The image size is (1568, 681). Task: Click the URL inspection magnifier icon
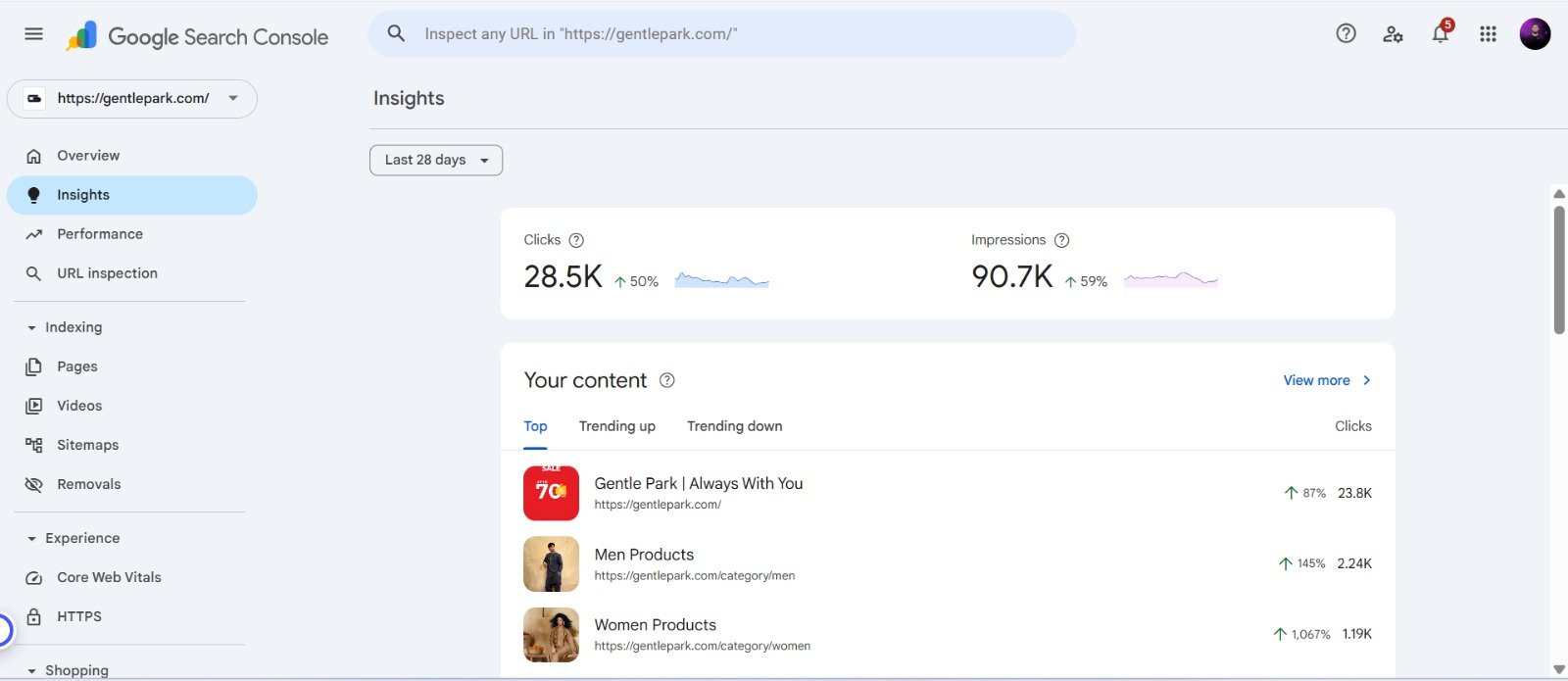pyautogui.click(x=33, y=273)
